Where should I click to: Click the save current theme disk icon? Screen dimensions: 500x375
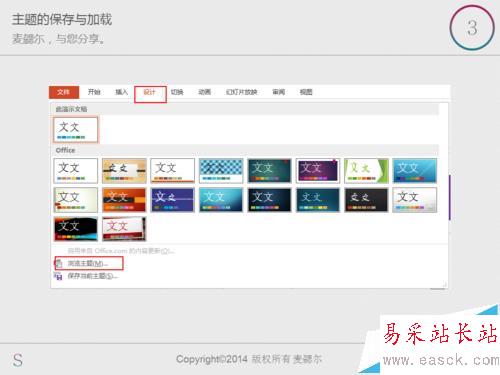(58, 276)
